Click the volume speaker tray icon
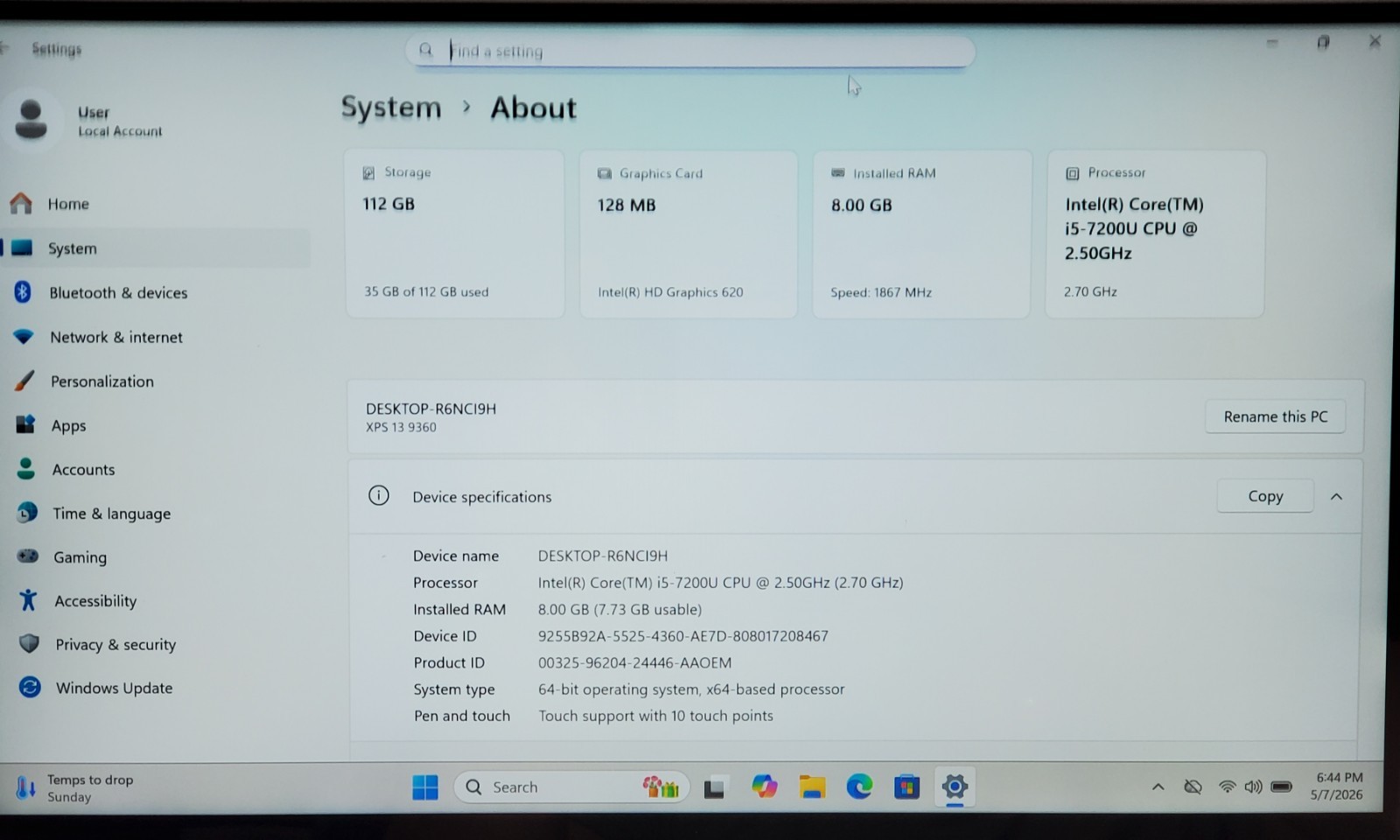This screenshot has height=840, width=1400. pyautogui.click(x=1253, y=787)
